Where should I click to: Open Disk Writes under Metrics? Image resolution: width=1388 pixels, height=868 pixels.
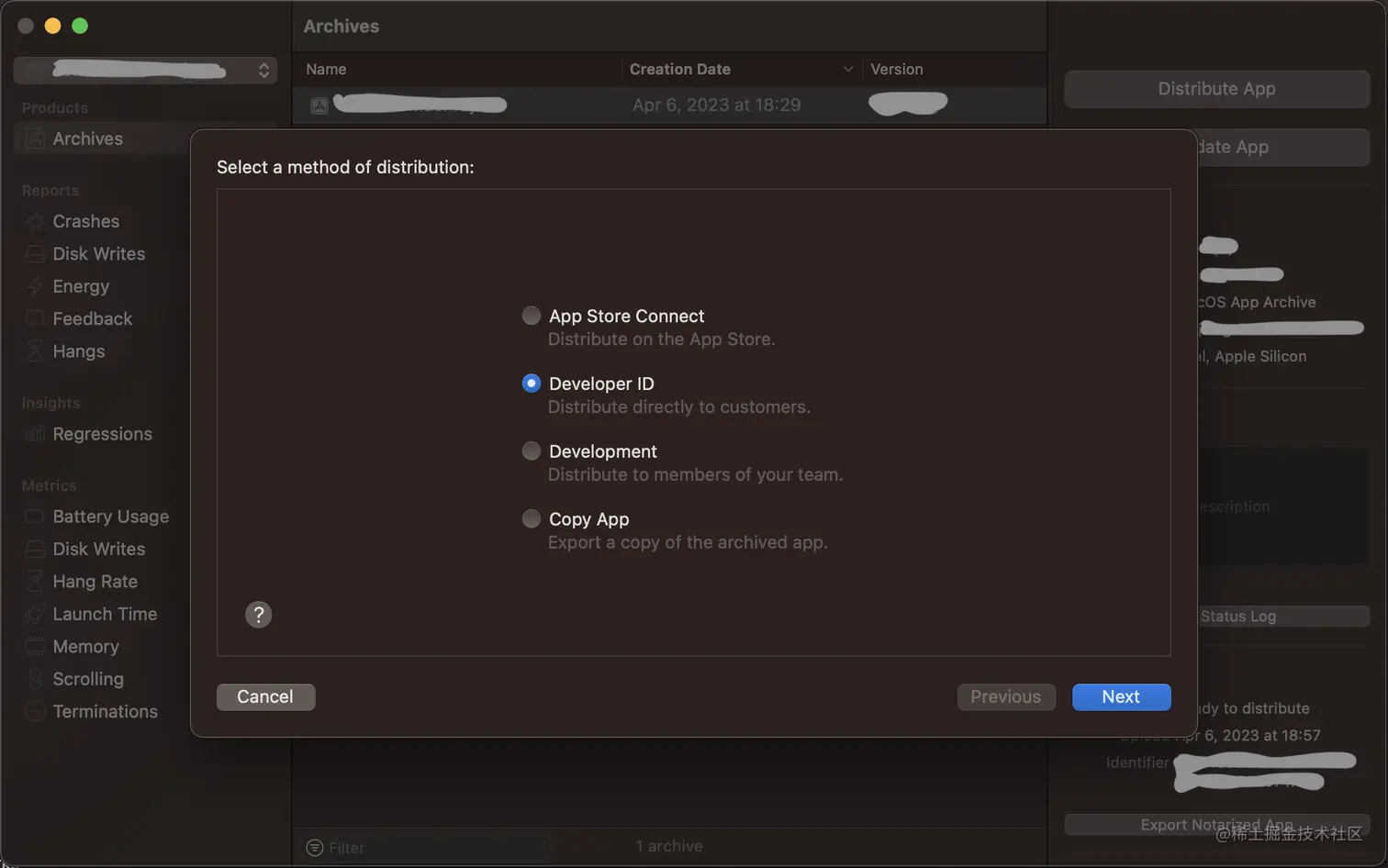pyautogui.click(x=99, y=549)
